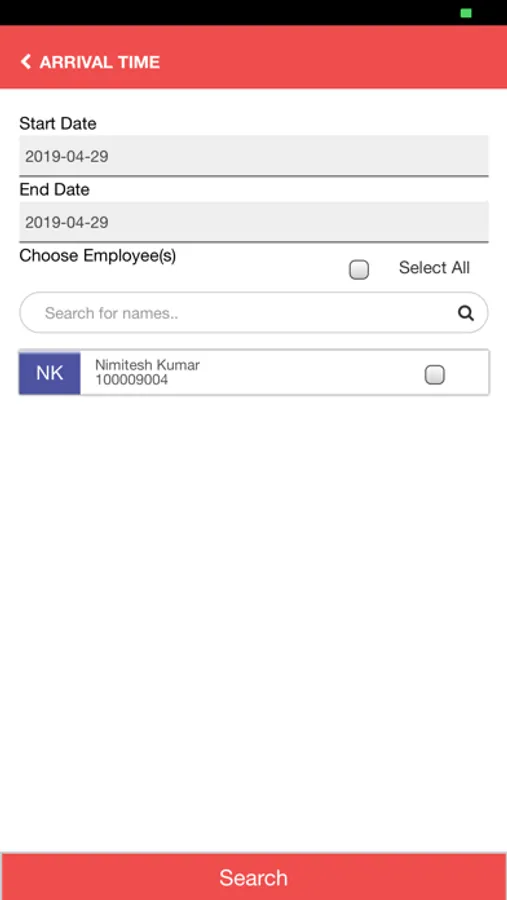507x900 pixels.
Task: Tick the Select All checkbox
Action: point(359,270)
